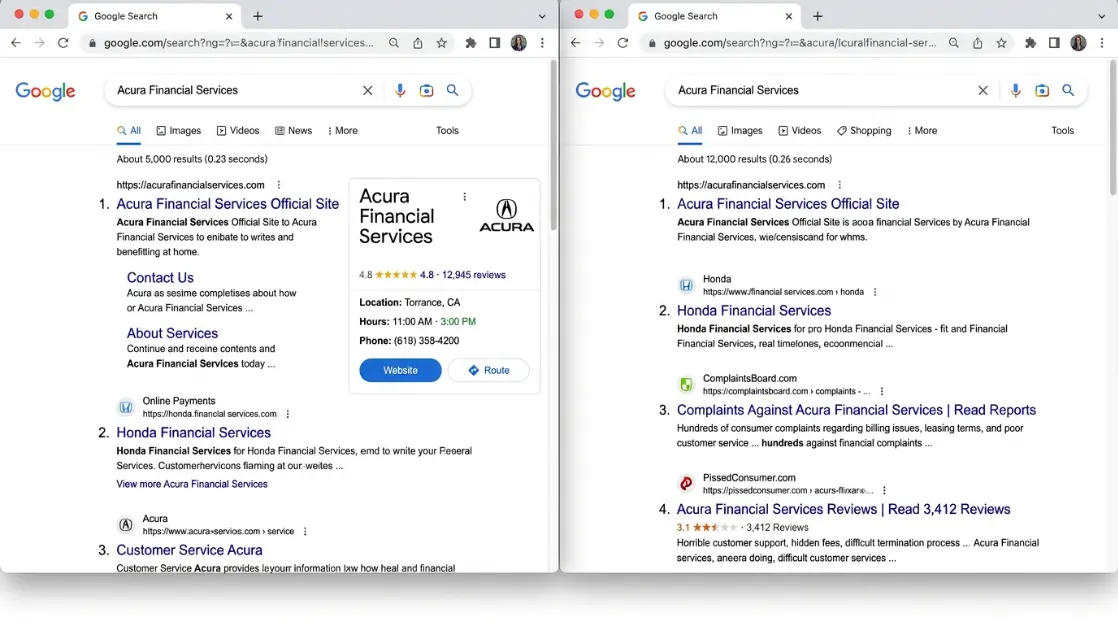Click the camera image search icon in the left window

coord(426,91)
